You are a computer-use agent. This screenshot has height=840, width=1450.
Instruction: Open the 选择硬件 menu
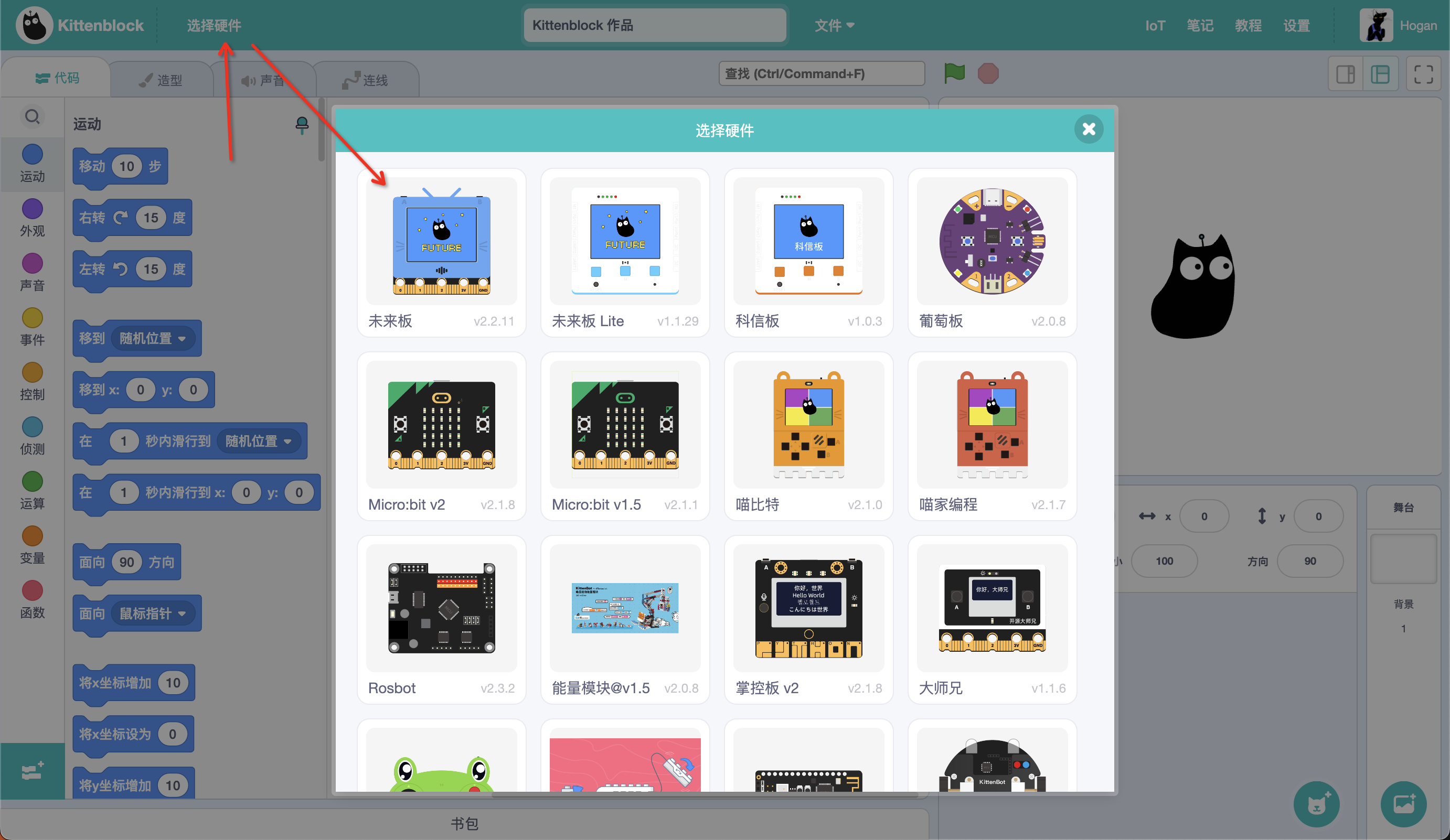click(214, 25)
